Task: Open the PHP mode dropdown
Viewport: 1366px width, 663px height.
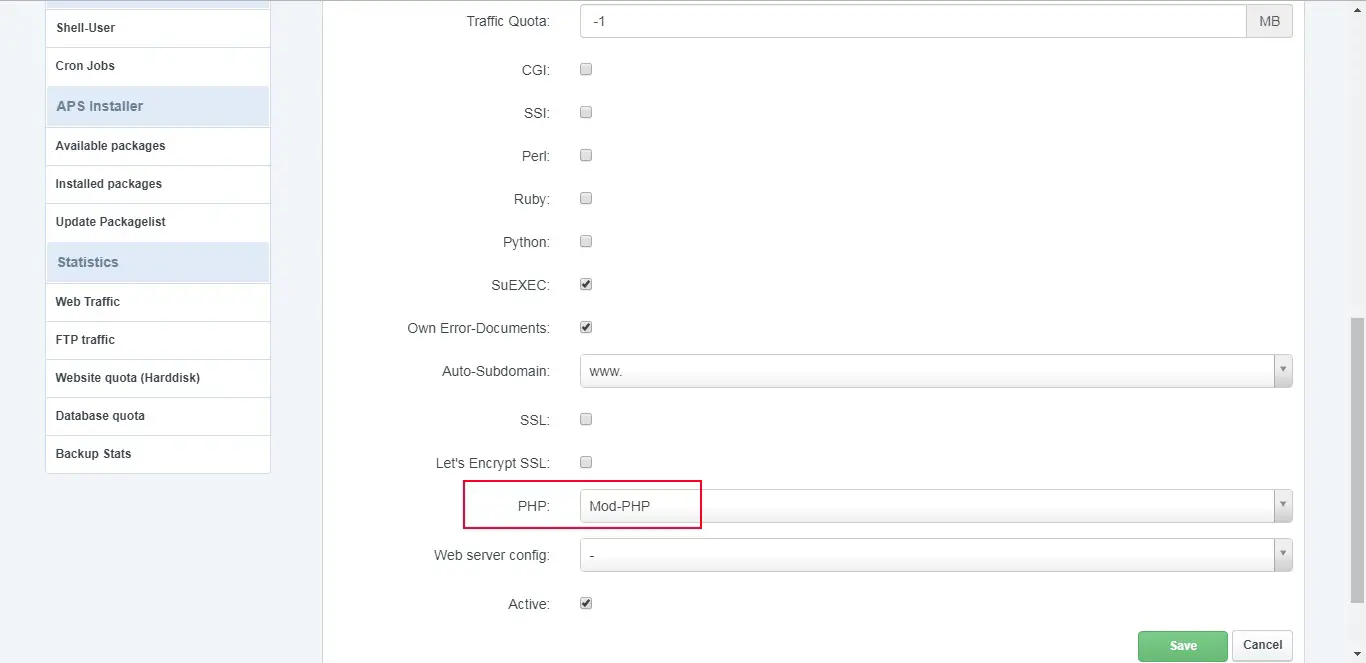Action: (1282, 505)
